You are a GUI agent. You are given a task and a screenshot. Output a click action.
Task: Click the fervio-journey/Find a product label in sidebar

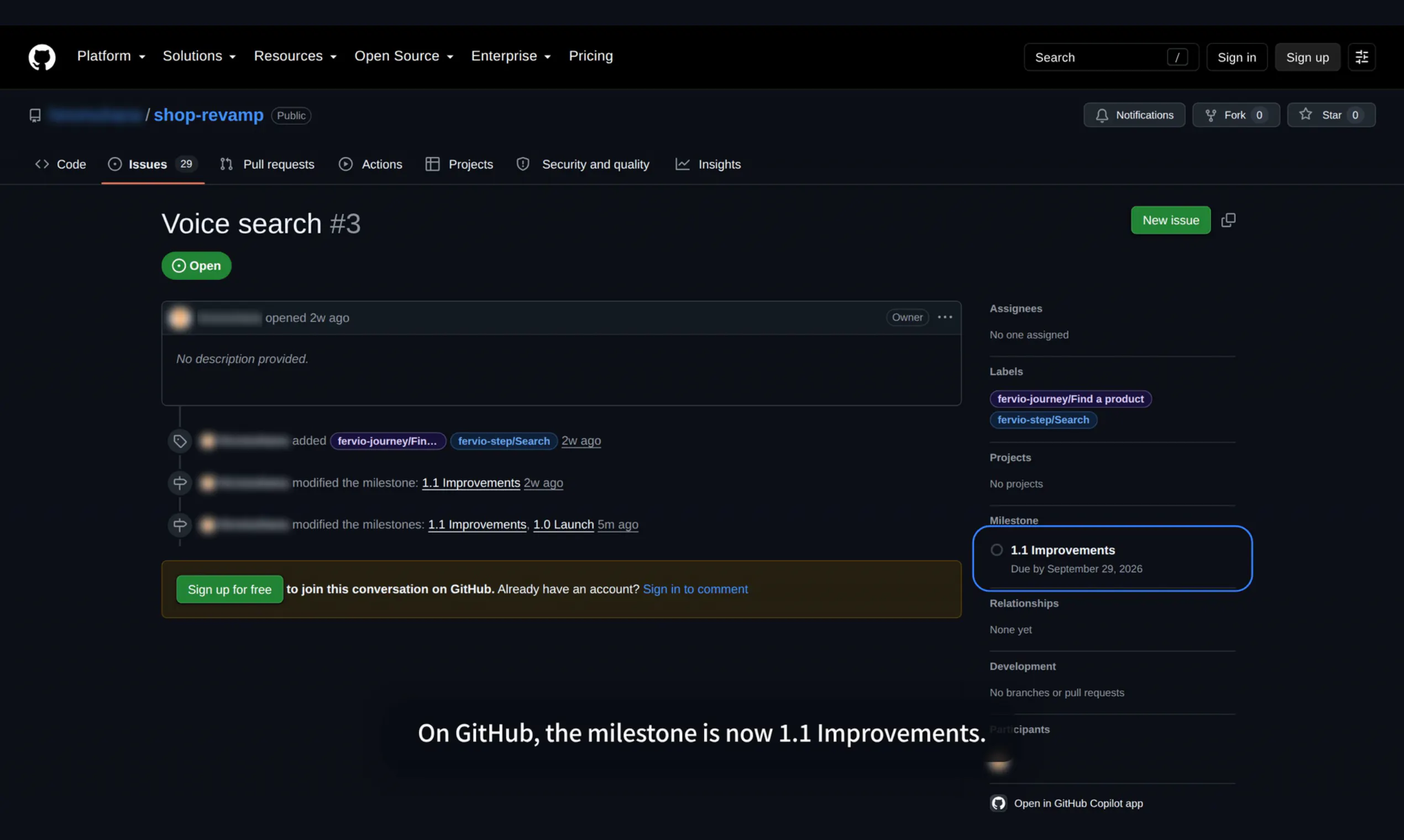pyautogui.click(x=1071, y=399)
